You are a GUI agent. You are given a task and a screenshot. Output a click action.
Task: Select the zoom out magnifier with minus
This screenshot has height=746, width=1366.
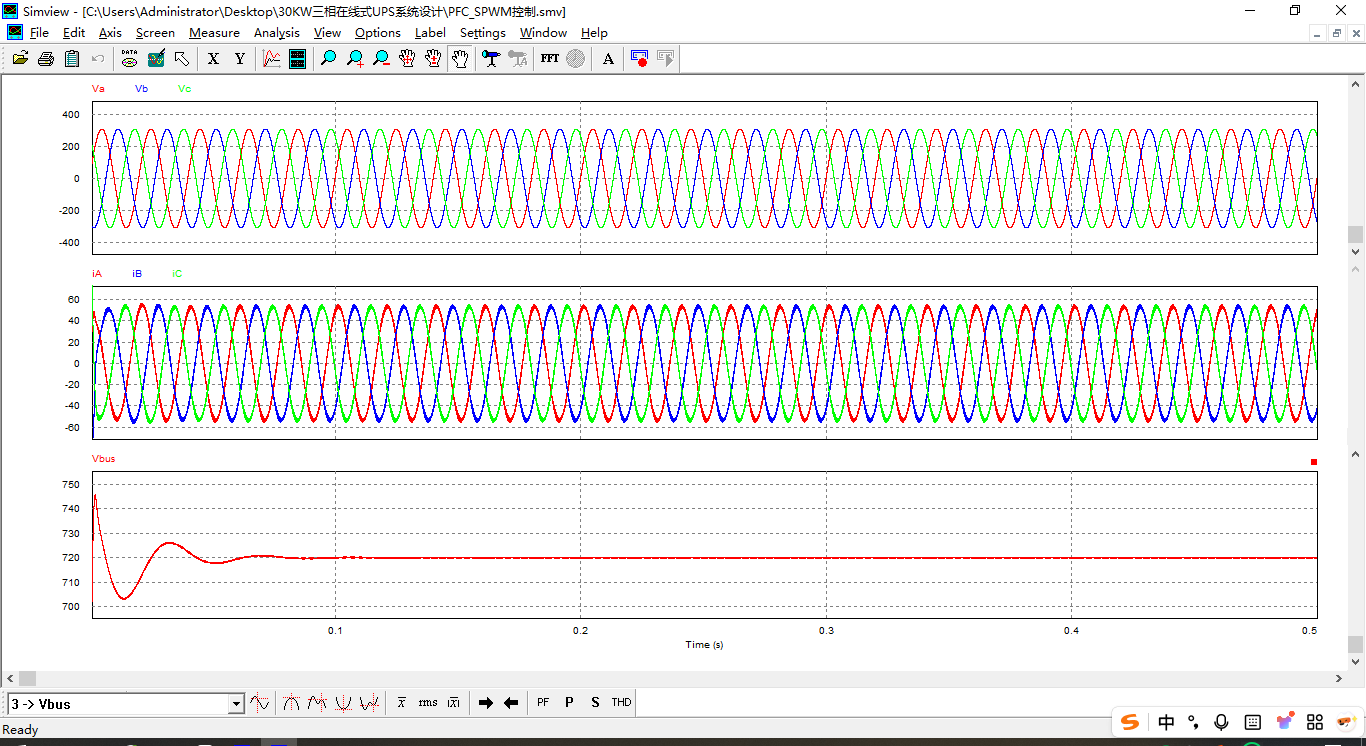coord(381,59)
